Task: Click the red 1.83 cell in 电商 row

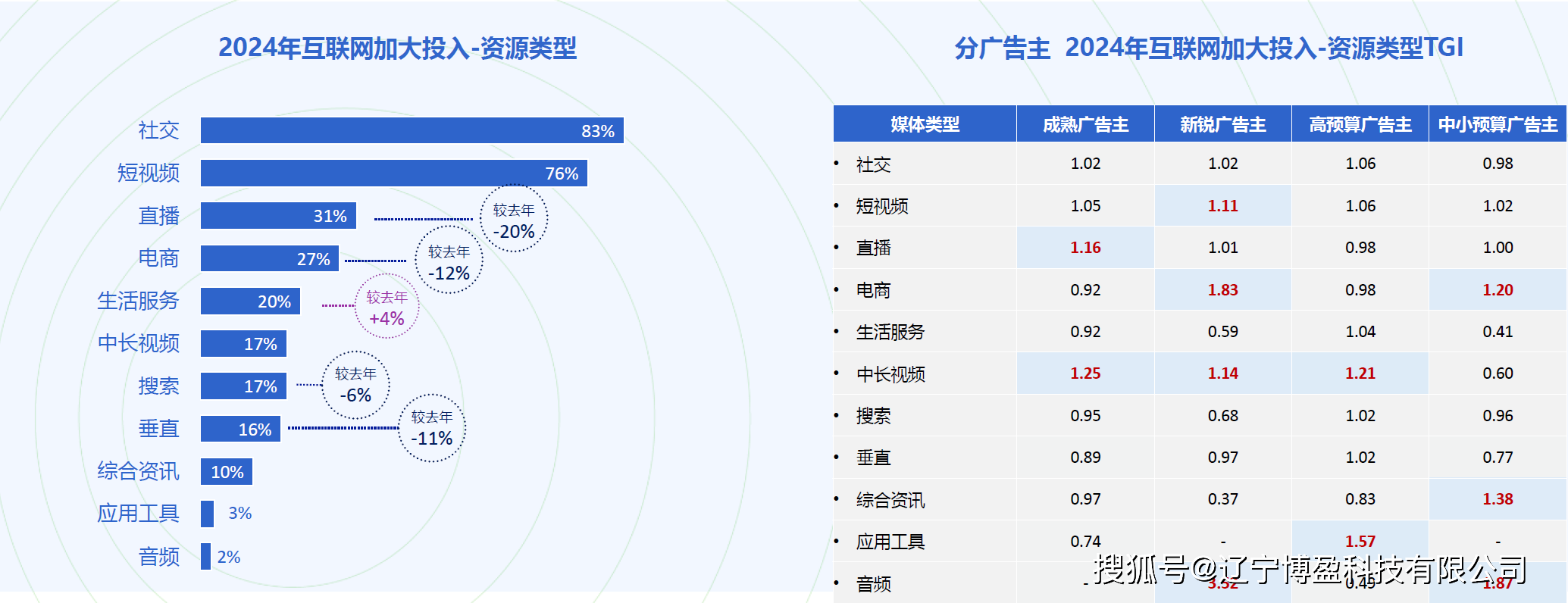Action: tap(1223, 290)
